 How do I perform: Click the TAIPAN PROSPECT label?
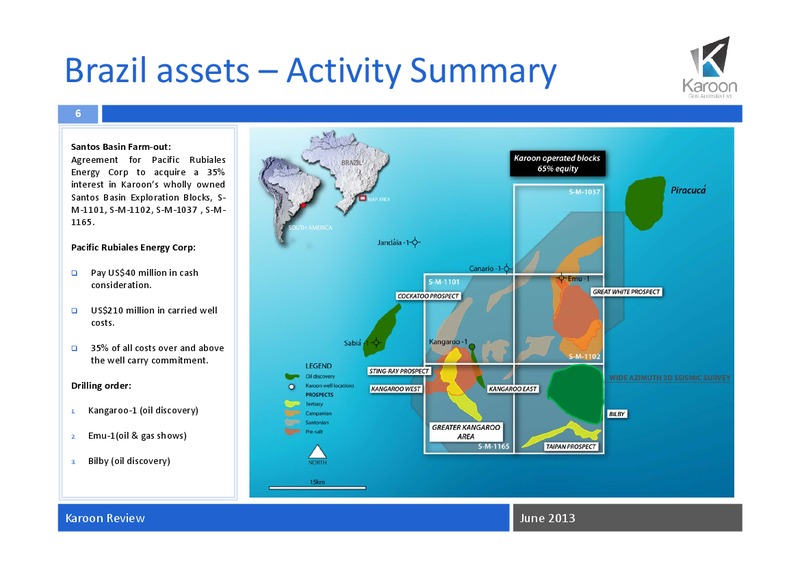[571, 447]
